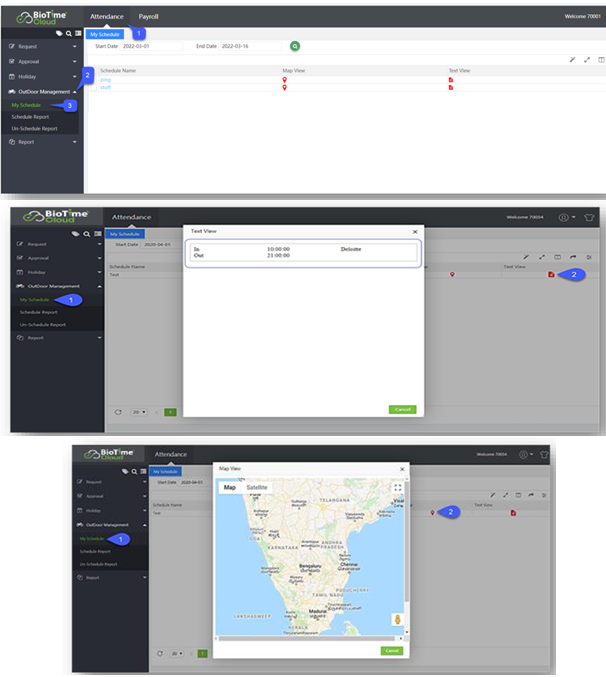Close the Map View dialog with X
The width and height of the screenshot is (606, 677).
tap(403, 468)
